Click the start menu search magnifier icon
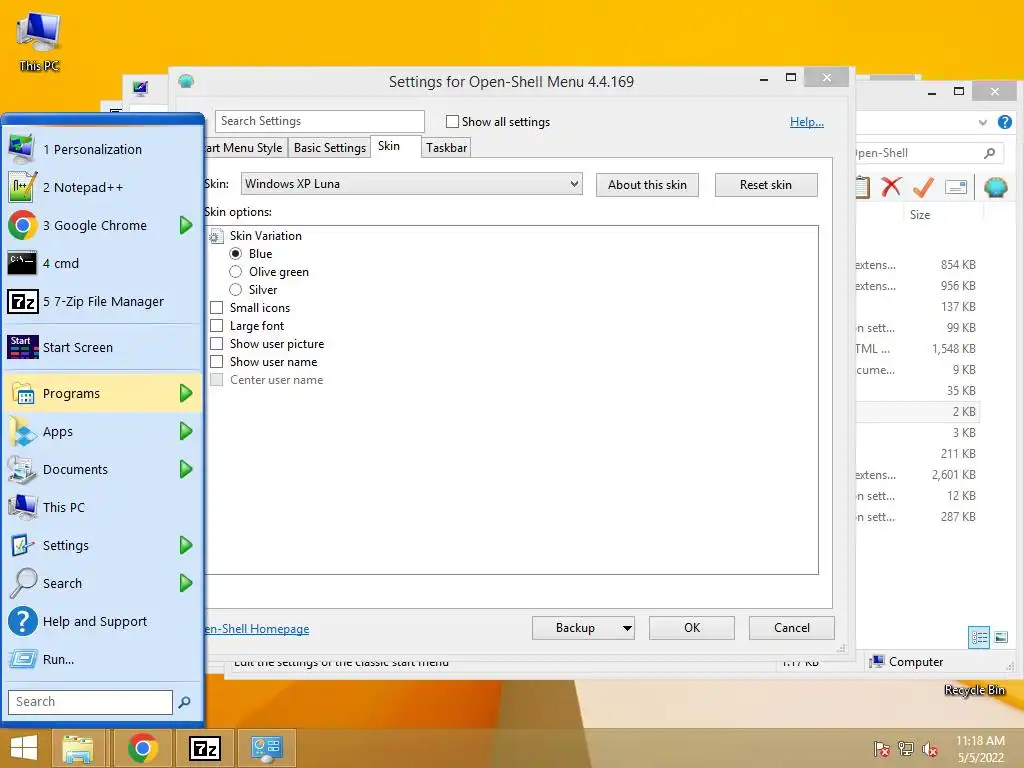 [185, 702]
